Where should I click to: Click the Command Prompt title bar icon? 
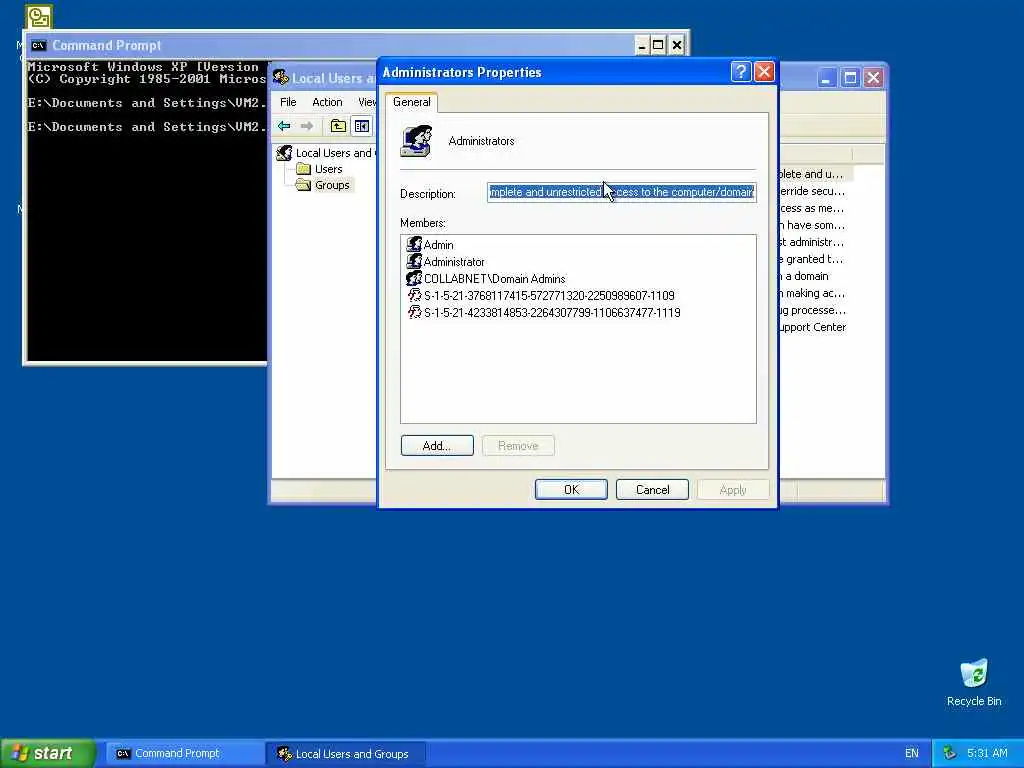(39, 45)
